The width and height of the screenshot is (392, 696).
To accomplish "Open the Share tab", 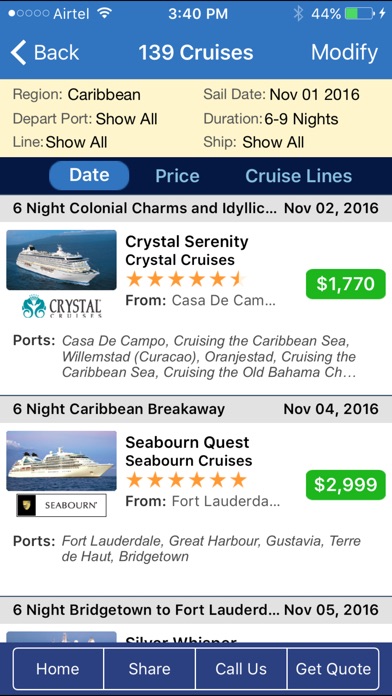I will 149,669.
